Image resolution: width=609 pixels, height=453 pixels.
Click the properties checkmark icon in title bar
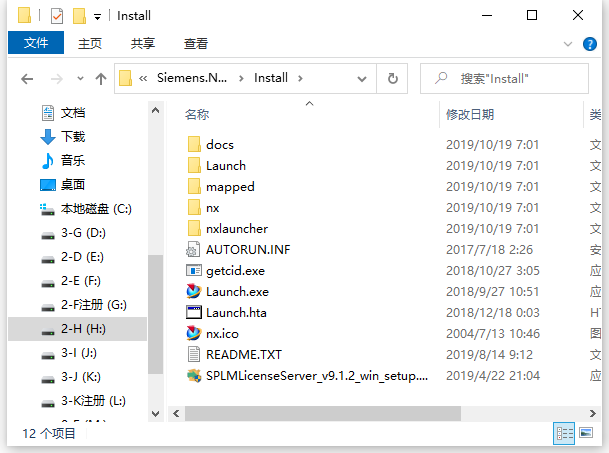[57, 16]
